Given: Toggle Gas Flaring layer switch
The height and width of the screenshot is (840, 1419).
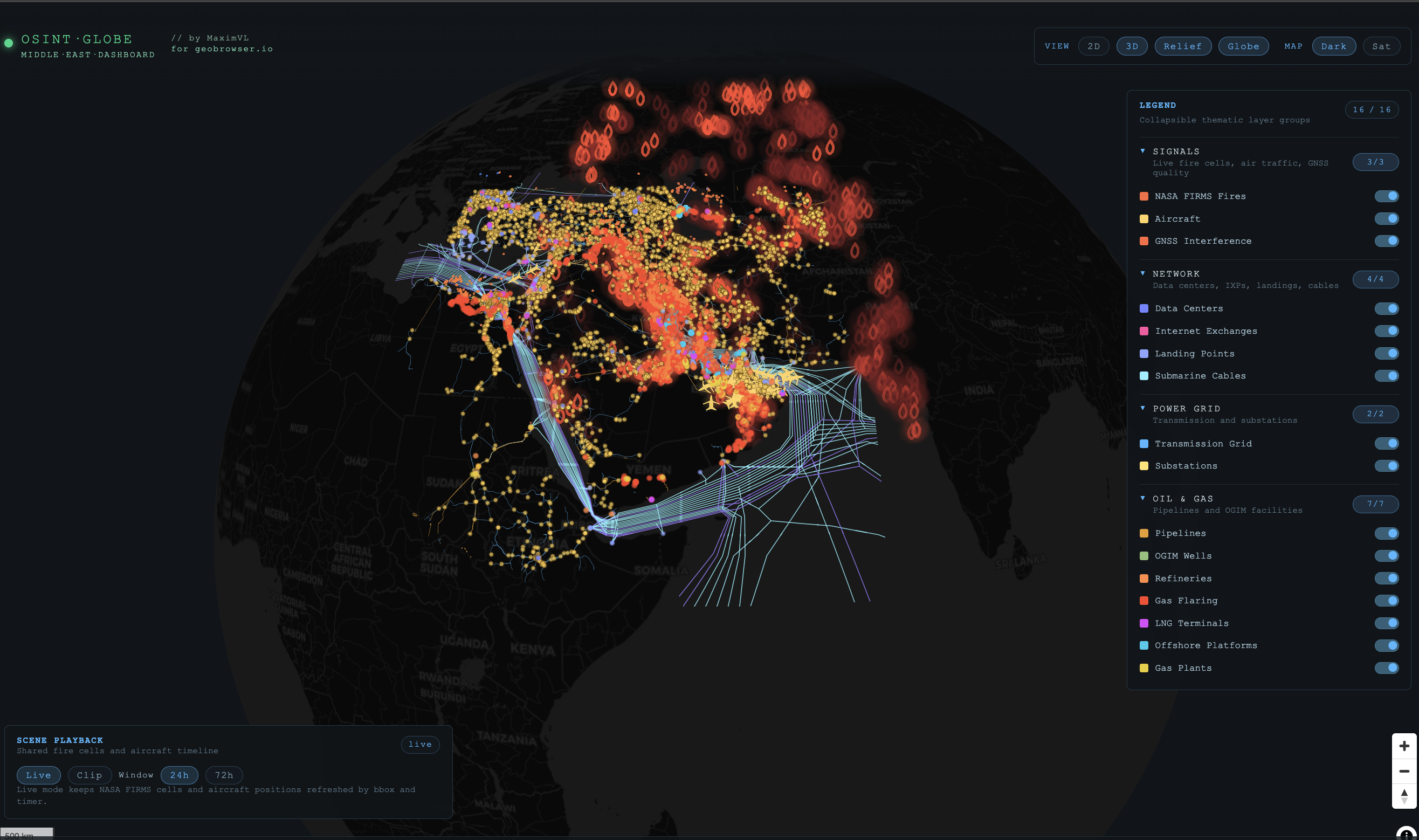Looking at the screenshot, I should [1386, 601].
